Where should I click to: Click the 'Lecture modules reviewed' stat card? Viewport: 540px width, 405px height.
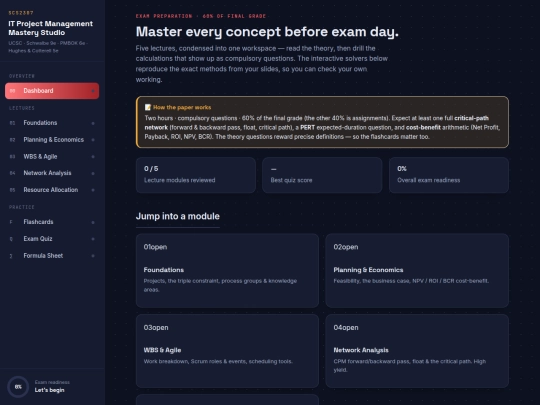196,175
